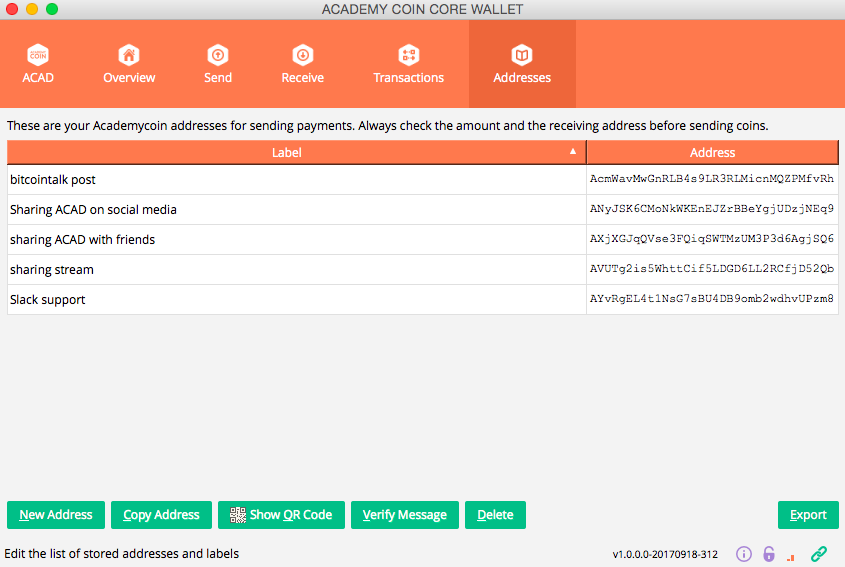Image resolution: width=845 pixels, height=567 pixels.
Task: Click the QR code icon on Show QR Code
Action: [x=238, y=515]
